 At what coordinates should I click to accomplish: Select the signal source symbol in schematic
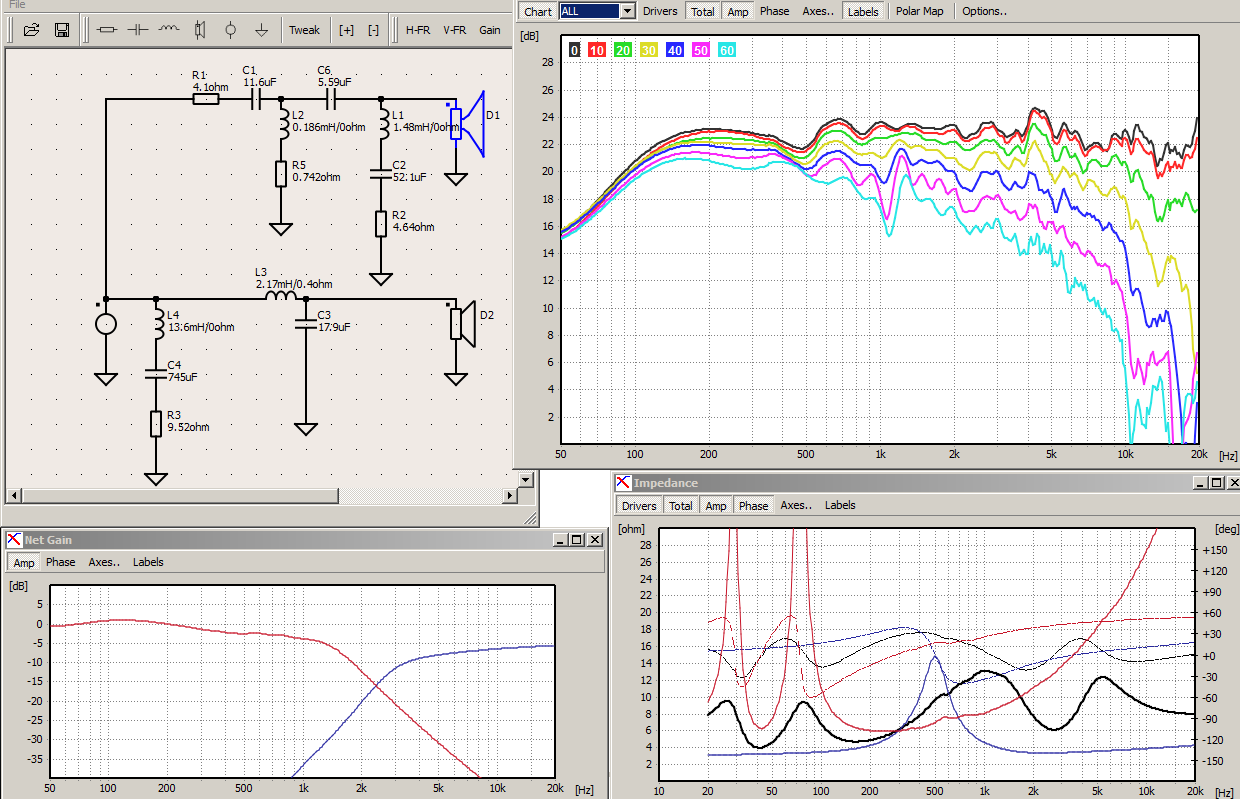(105, 325)
